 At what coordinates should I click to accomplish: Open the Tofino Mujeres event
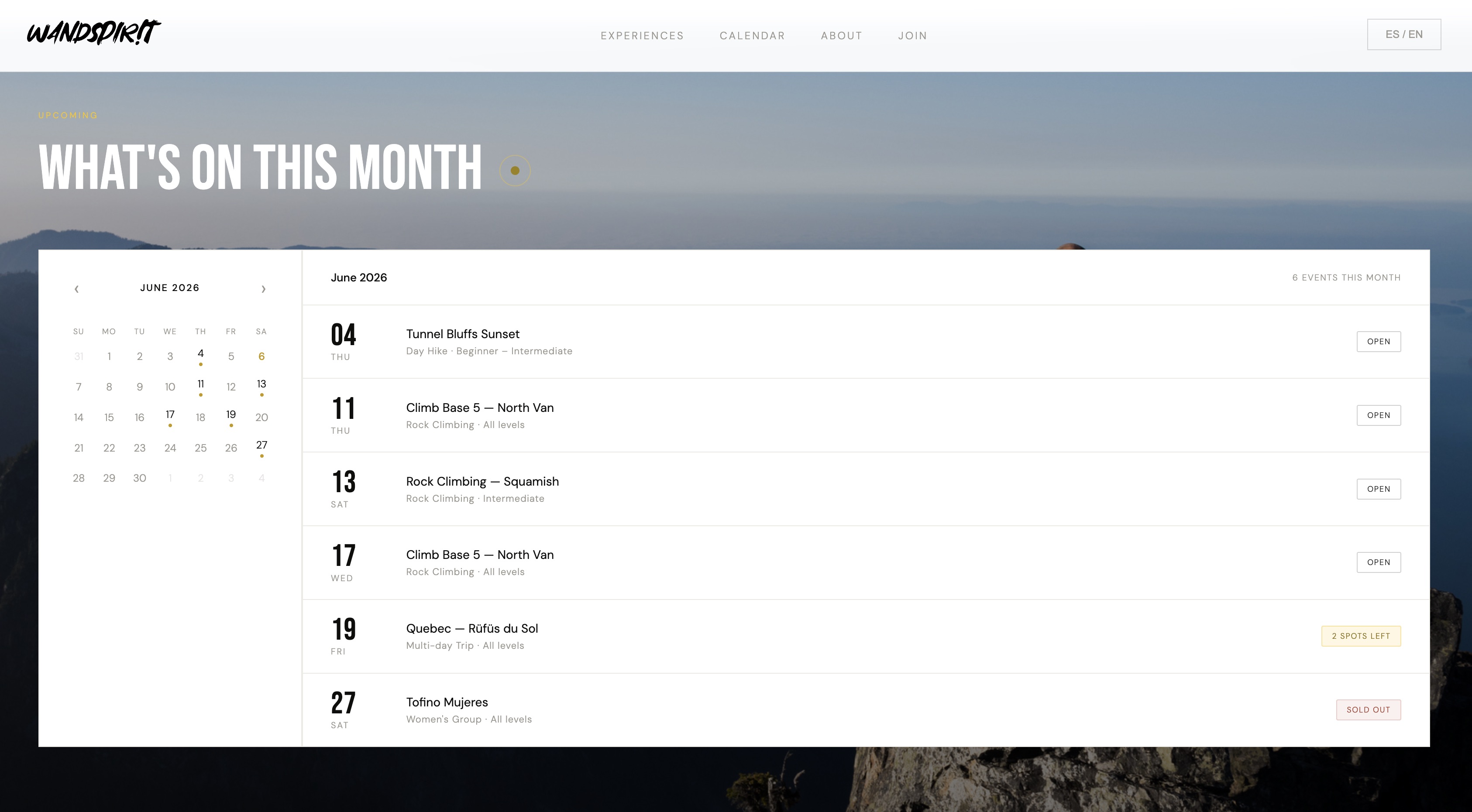[866, 710]
